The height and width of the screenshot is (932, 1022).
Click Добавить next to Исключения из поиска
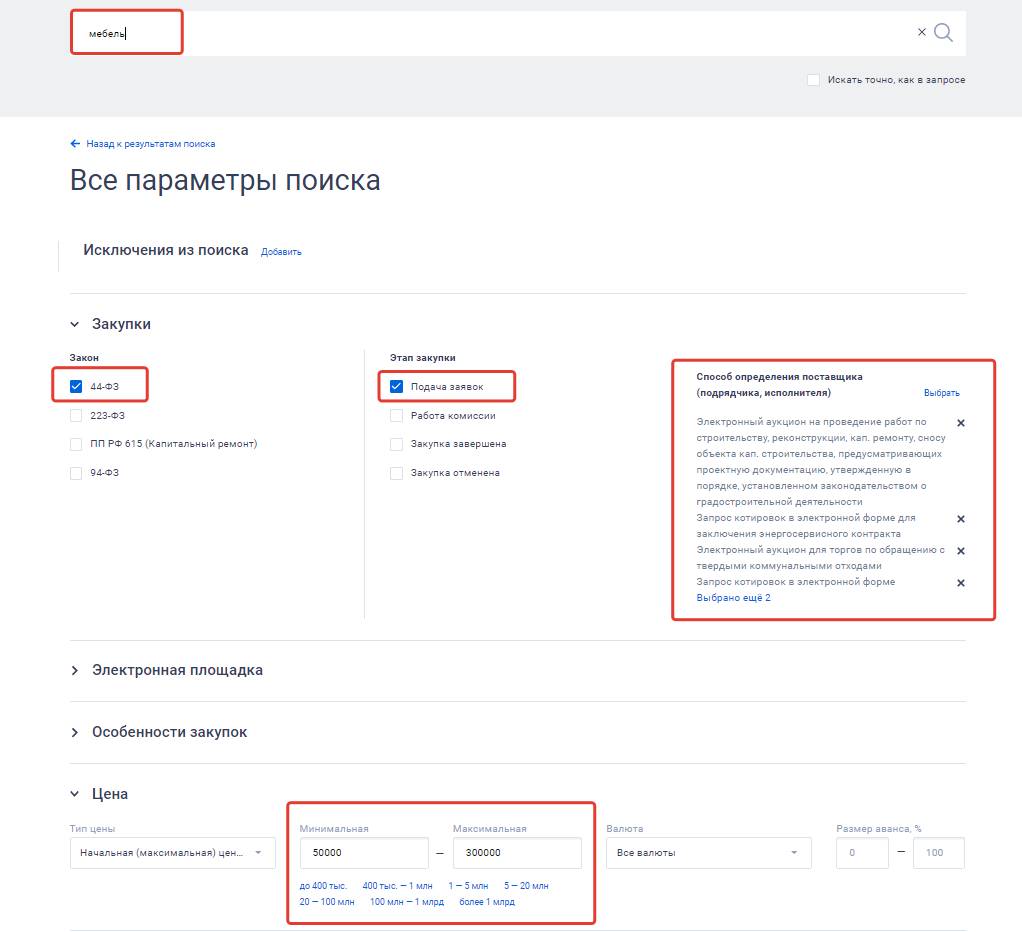[x=281, y=252]
